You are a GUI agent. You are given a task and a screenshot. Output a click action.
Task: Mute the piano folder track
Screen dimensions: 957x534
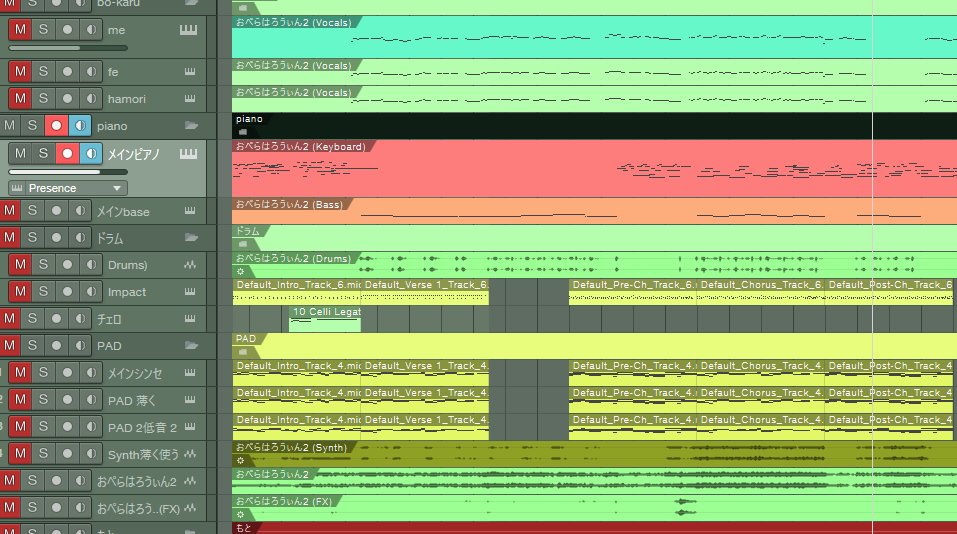coord(10,125)
